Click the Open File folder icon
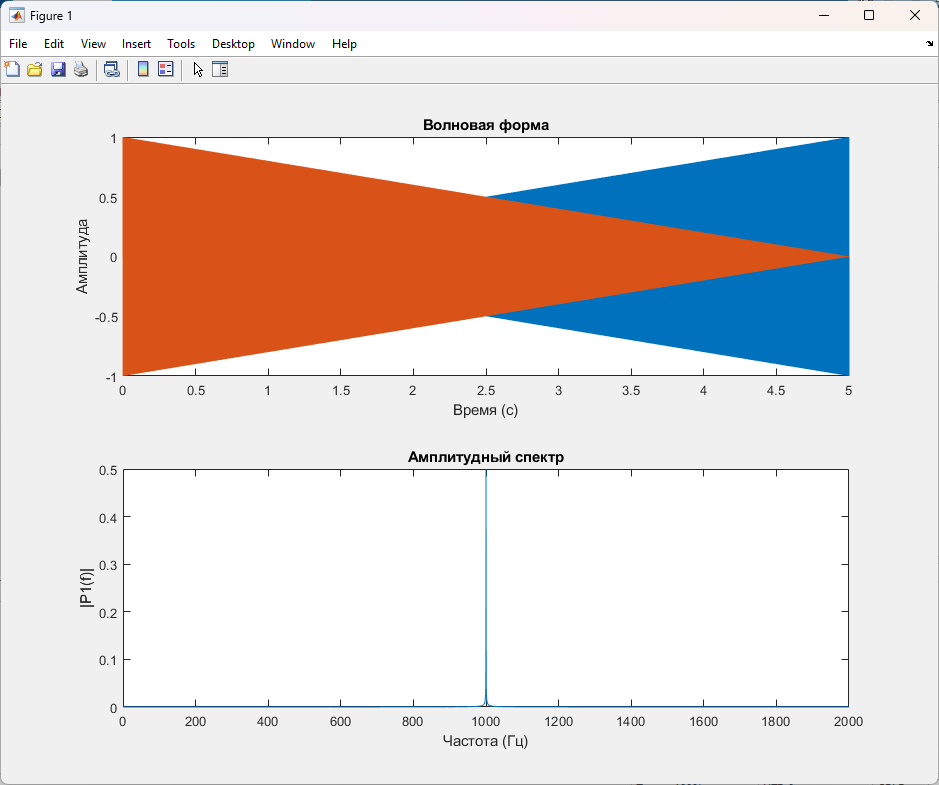The width and height of the screenshot is (939, 785). click(35, 69)
